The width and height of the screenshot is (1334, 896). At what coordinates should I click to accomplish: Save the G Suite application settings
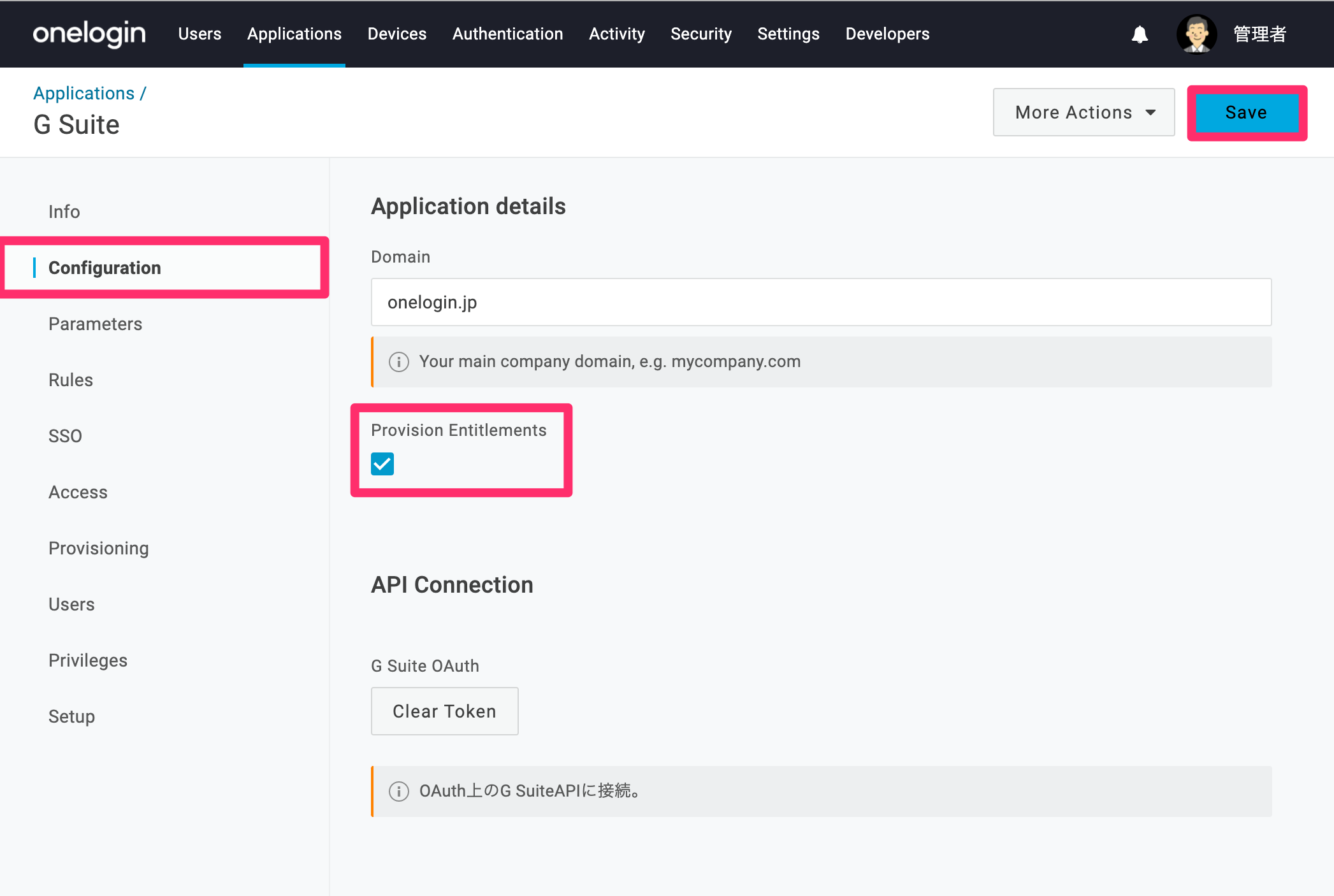tap(1247, 113)
